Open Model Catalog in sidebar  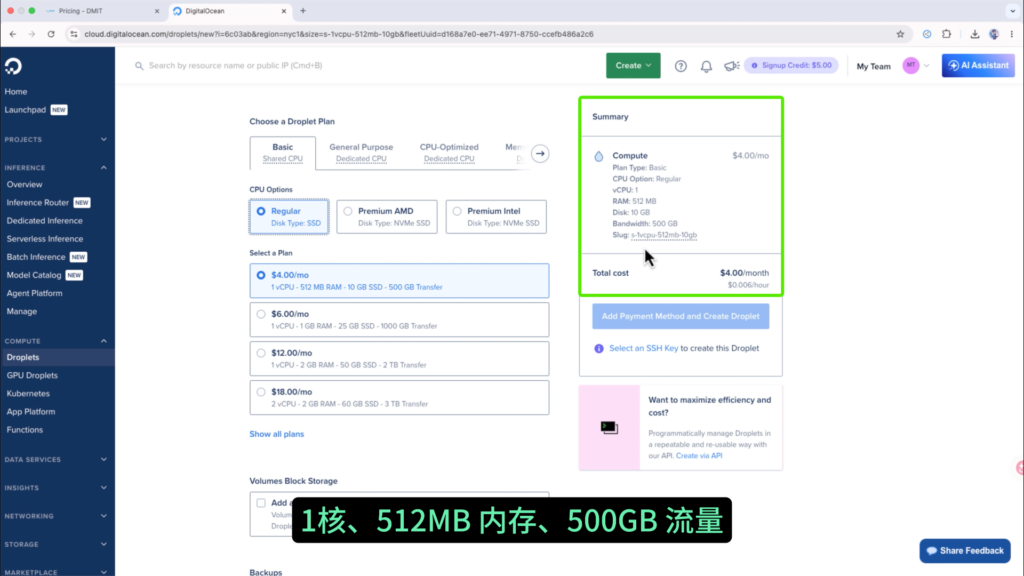34,276
